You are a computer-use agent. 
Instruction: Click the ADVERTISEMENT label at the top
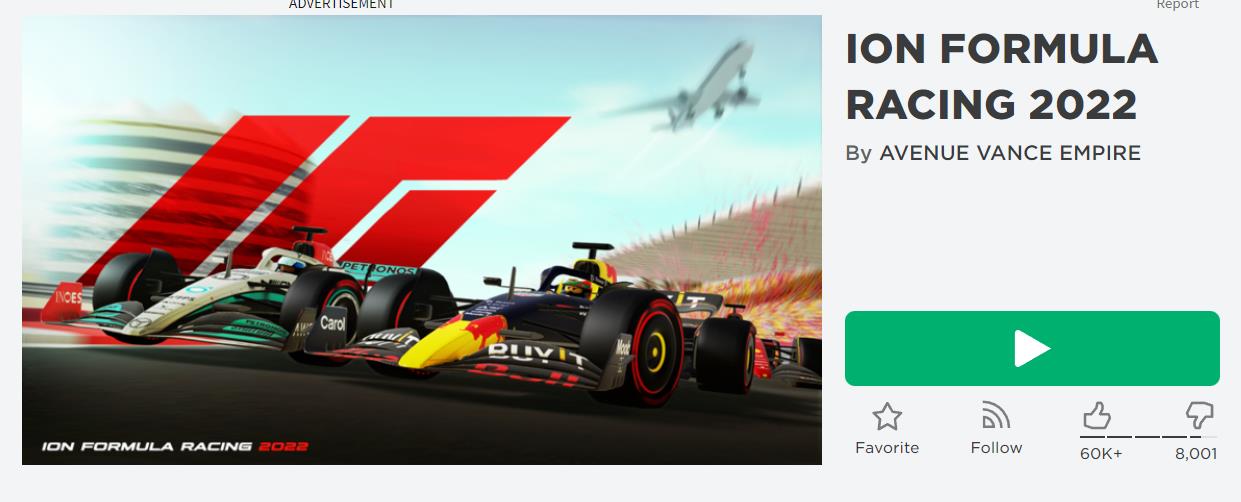pos(342,5)
